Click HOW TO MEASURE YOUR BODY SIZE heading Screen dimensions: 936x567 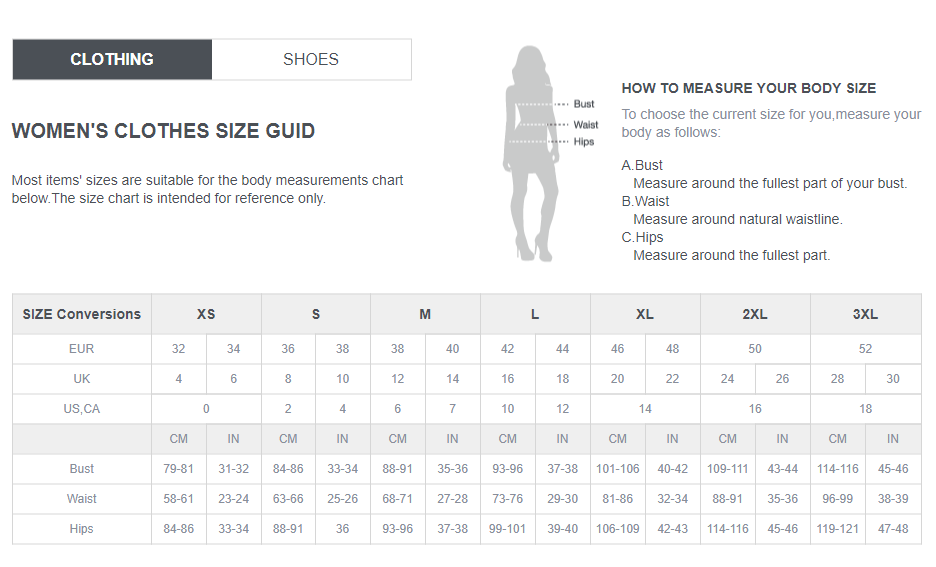[749, 88]
